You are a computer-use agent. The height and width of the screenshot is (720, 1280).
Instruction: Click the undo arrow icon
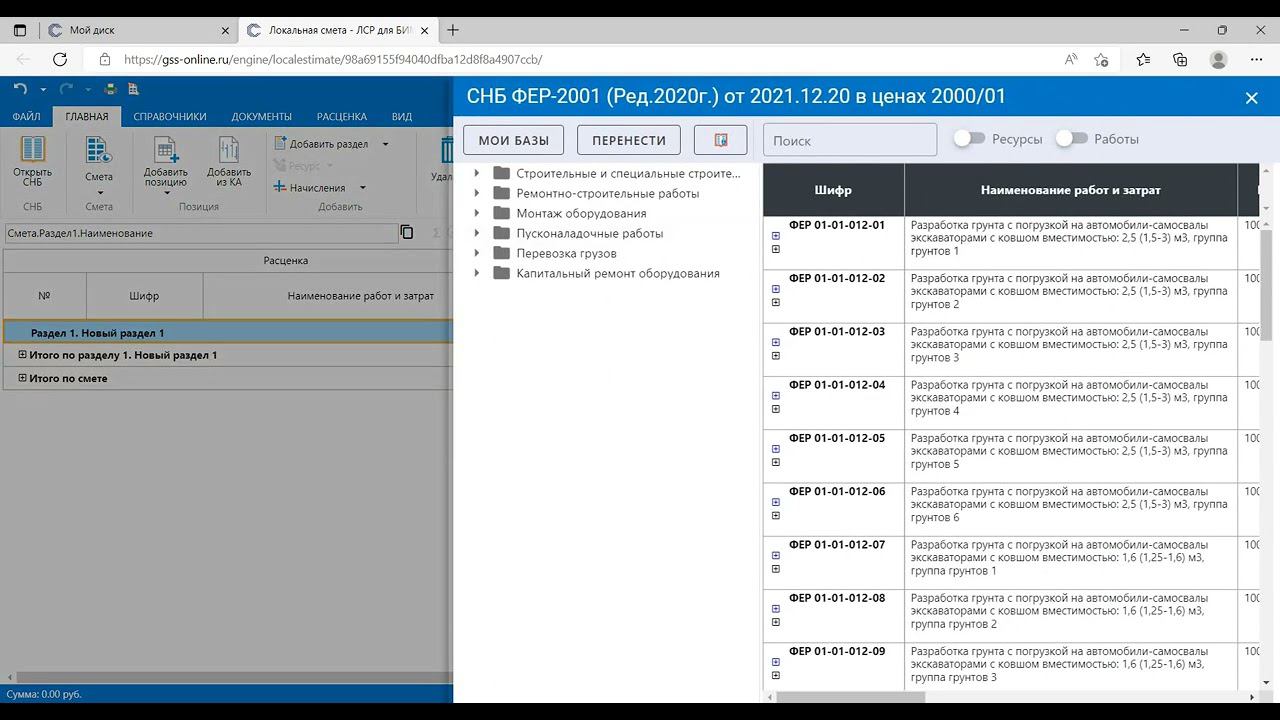click(x=20, y=89)
